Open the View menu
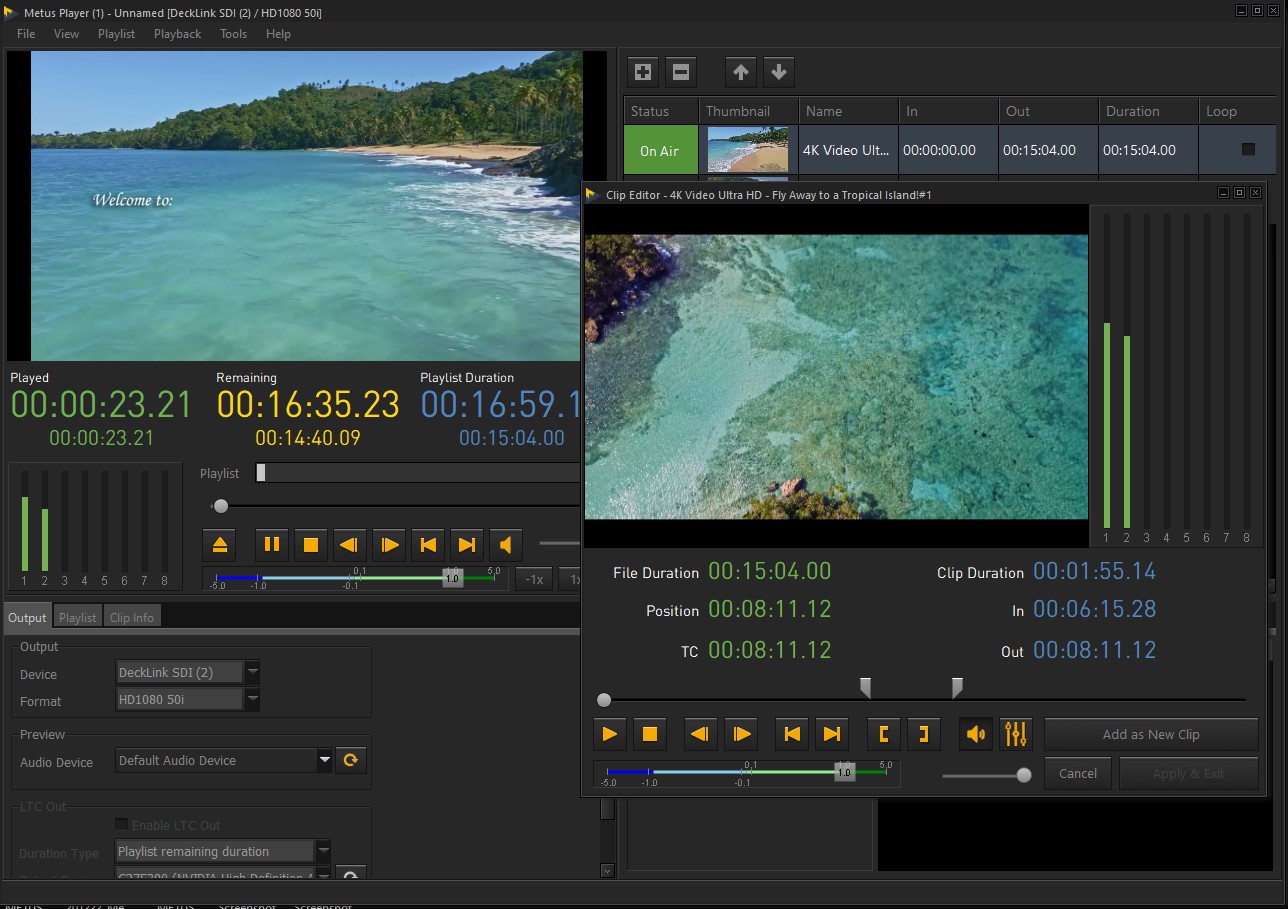 (67, 33)
